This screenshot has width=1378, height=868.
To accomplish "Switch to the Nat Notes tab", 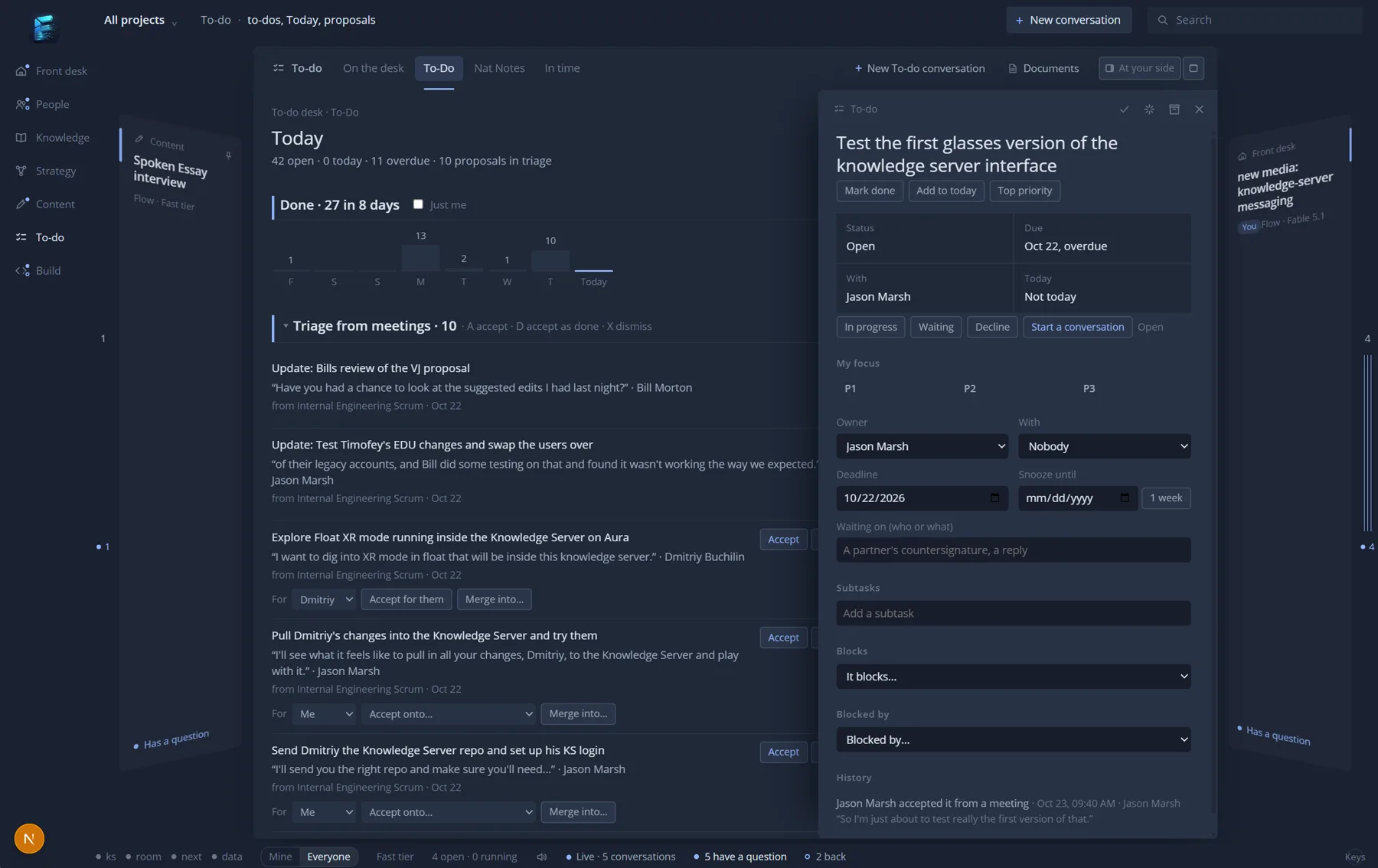I will tap(499, 68).
